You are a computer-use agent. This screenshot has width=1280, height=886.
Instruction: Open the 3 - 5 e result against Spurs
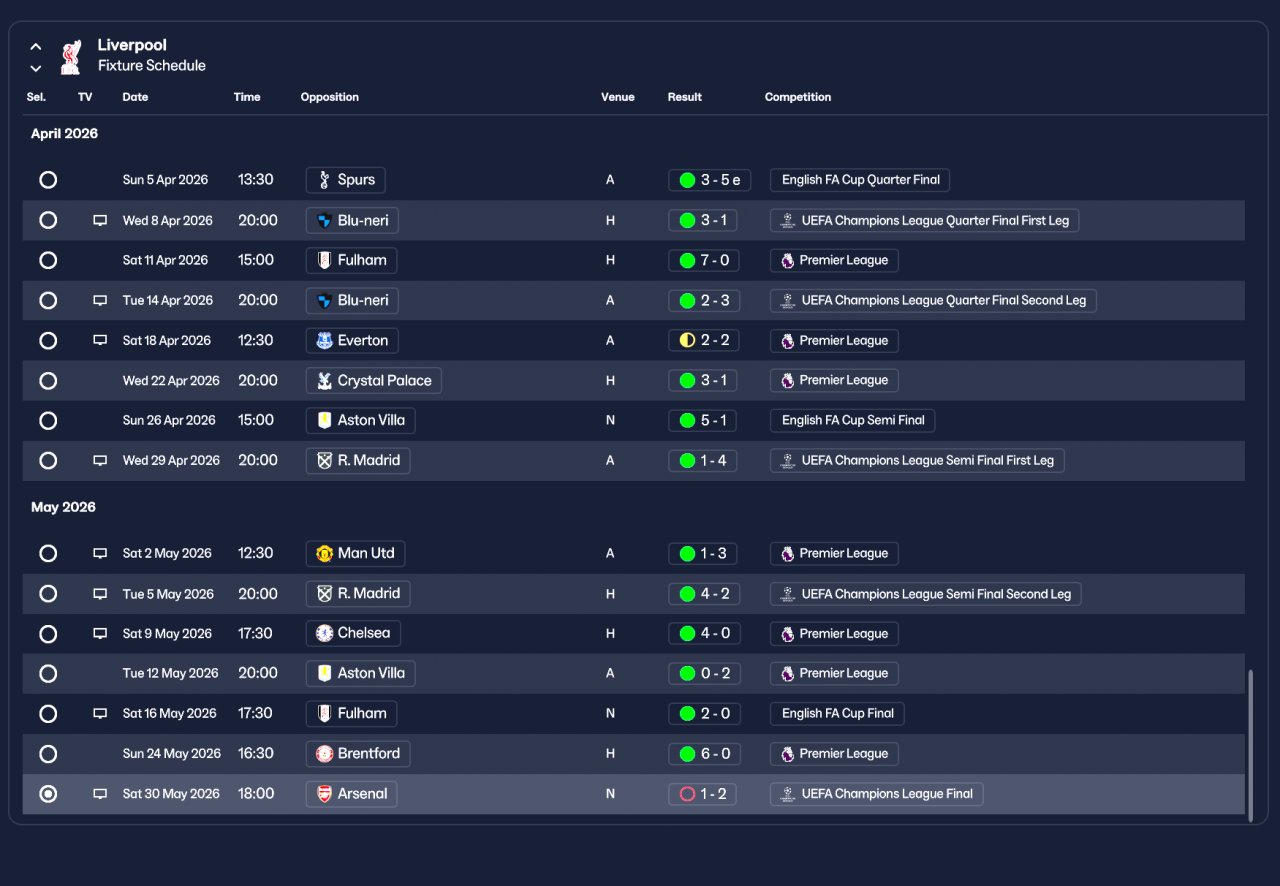(x=709, y=180)
